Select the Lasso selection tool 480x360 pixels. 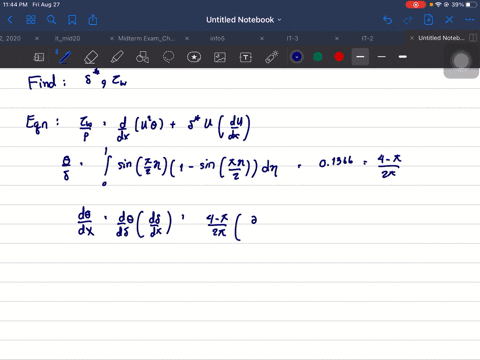coord(168,57)
